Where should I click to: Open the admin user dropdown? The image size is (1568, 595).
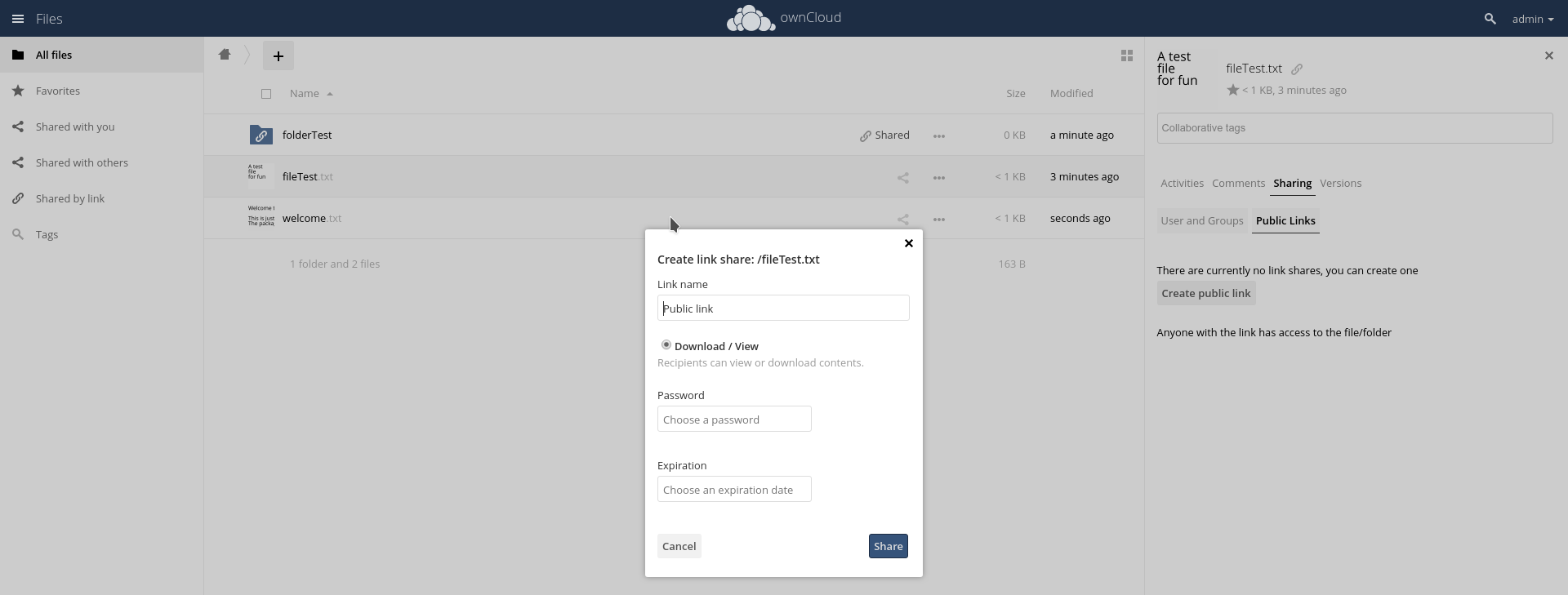(x=1533, y=19)
